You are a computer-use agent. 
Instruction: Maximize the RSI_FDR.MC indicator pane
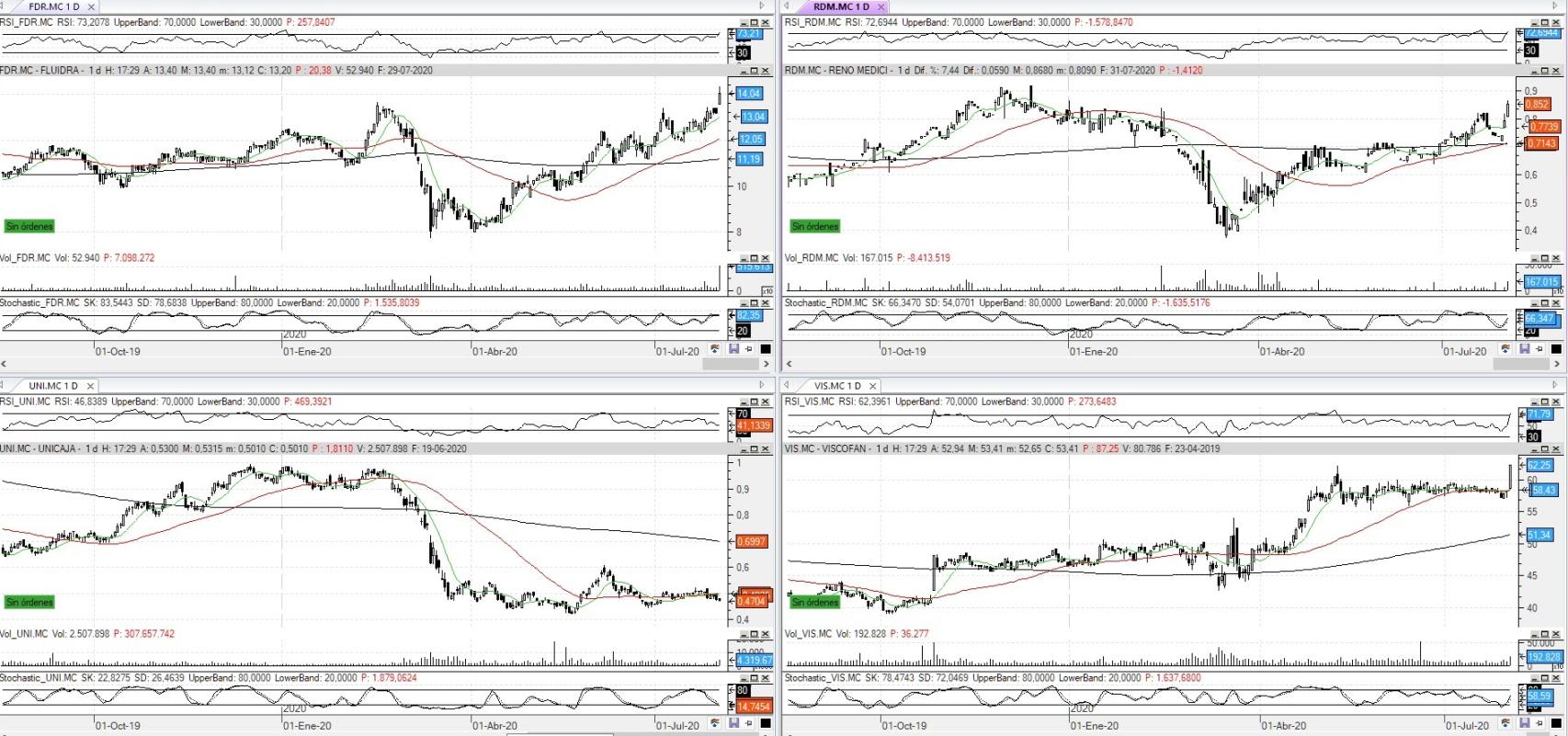pyautogui.click(x=755, y=22)
